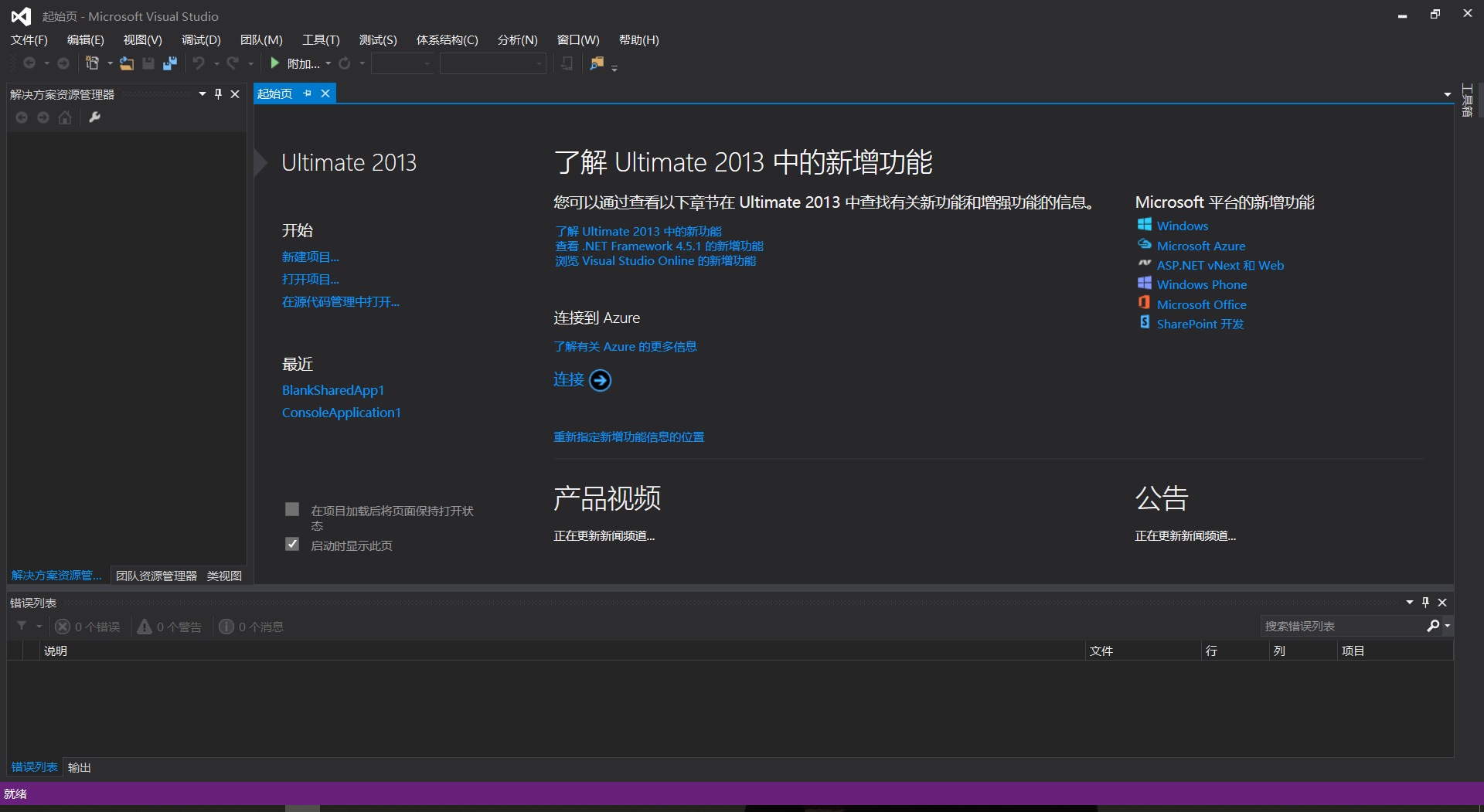The height and width of the screenshot is (812, 1484).
Task: Enable 在项目加载后将页面保持打开状态 checkbox
Action: point(292,509)
